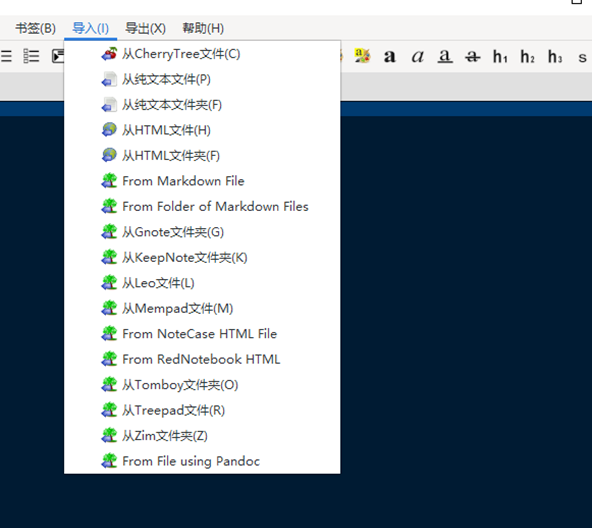Close the 导入(I) import menu

(x=91, y=28)
